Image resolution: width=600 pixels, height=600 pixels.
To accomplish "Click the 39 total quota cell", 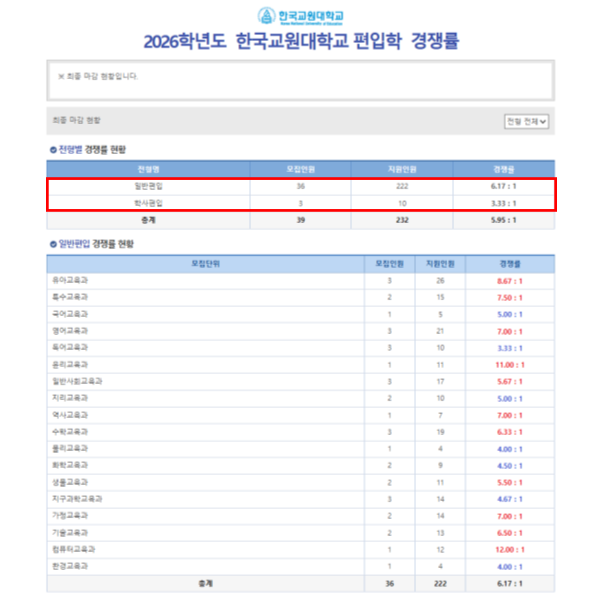I will coord(301,220).
